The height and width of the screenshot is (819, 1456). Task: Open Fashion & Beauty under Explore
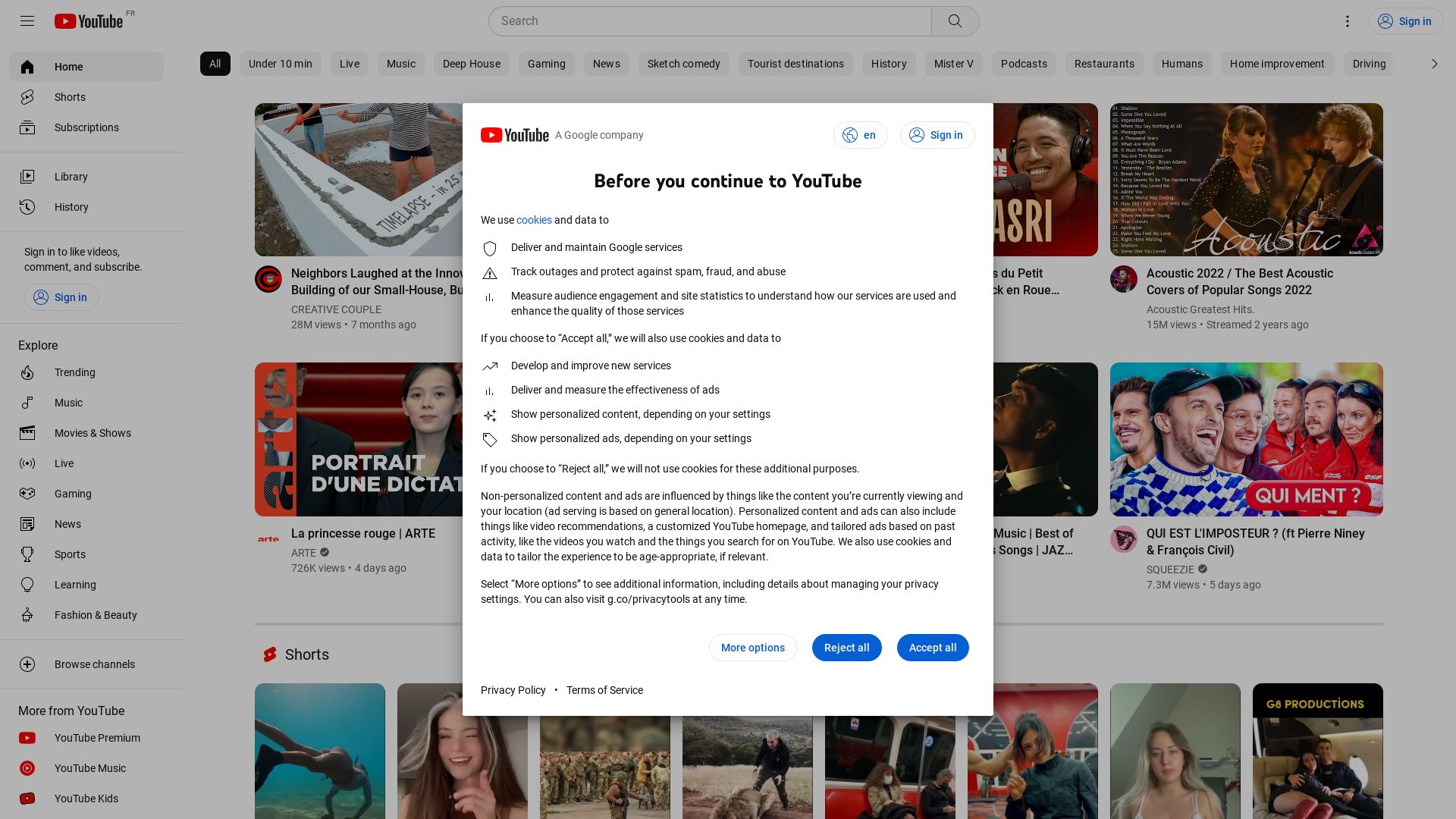pos(86,615)
